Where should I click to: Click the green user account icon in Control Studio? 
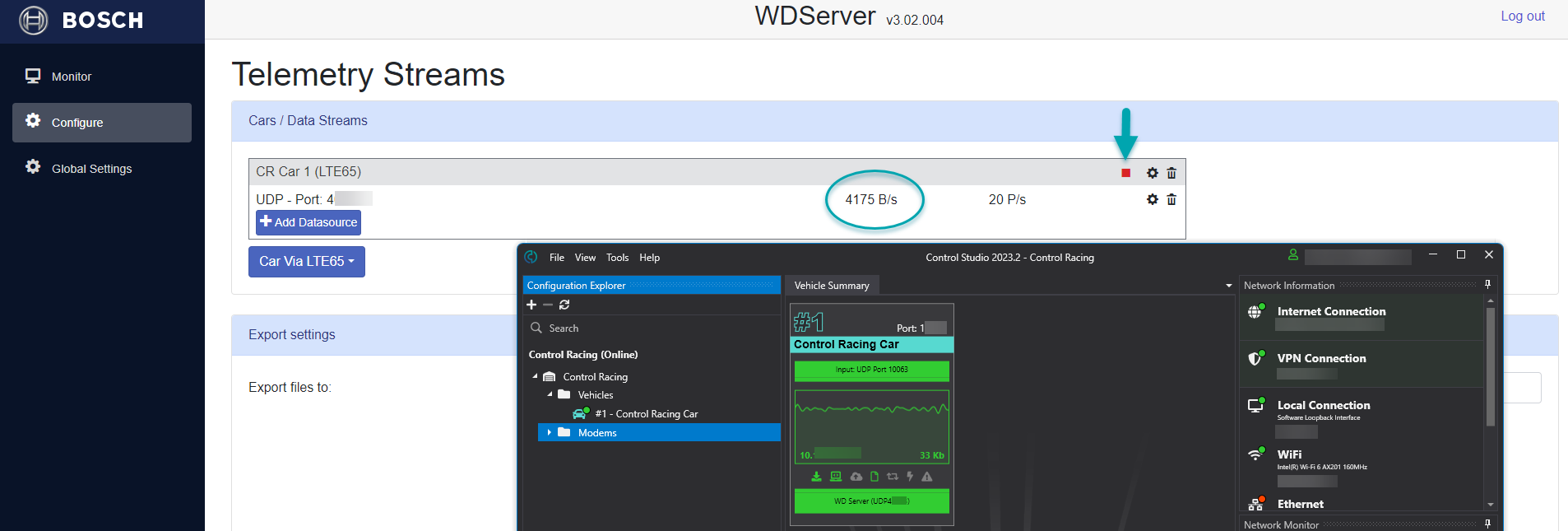[x=1293, y=255]
